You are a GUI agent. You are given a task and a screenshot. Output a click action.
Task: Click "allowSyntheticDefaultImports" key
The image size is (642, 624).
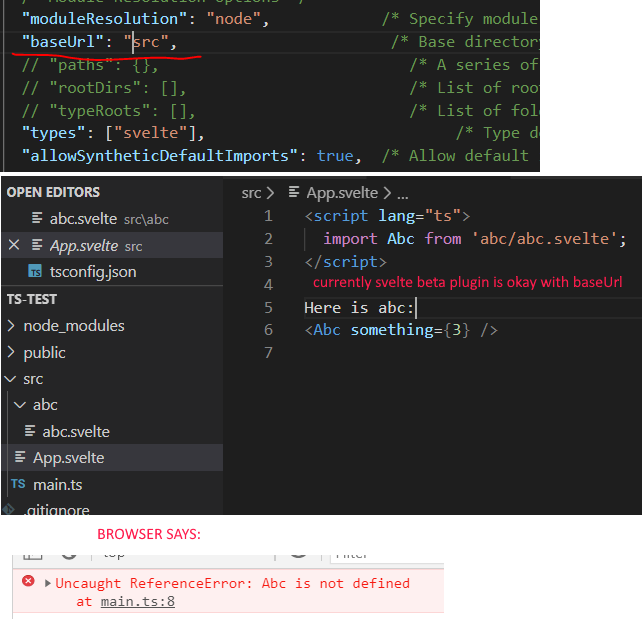160,156
